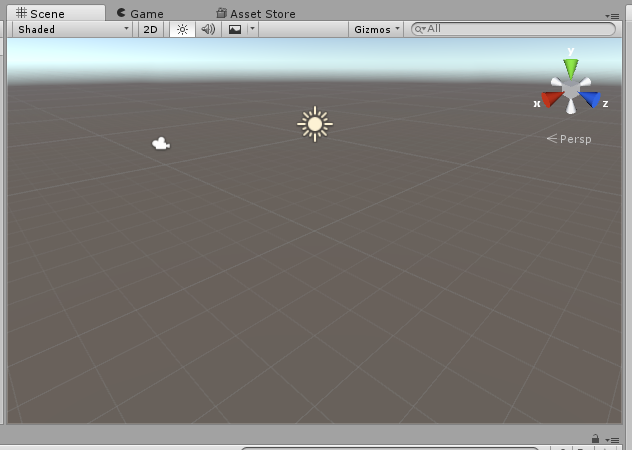Click the red X axis cone
The image size is (632, 450).
[x=551, y=99]
